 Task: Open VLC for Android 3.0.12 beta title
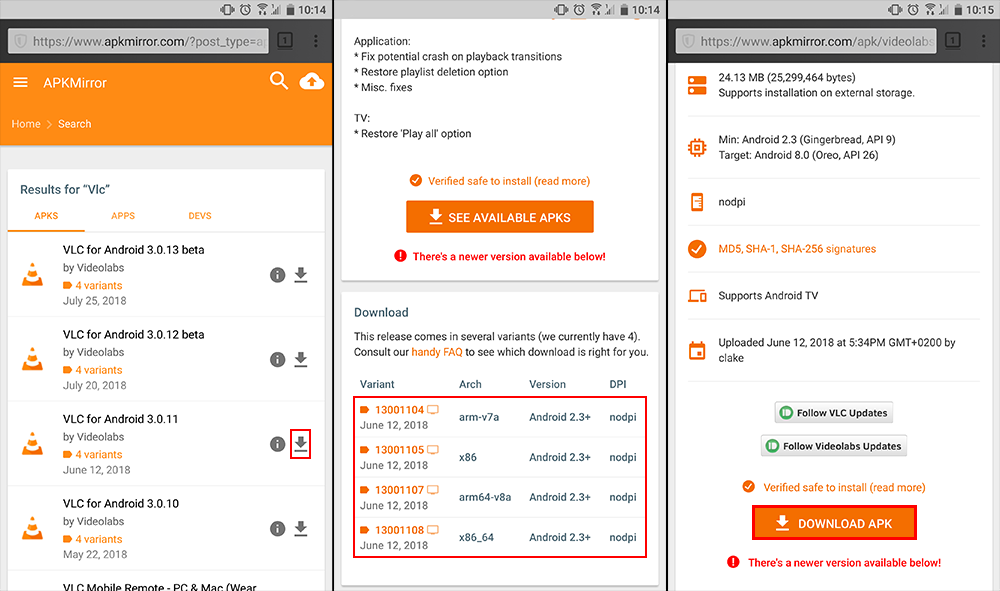click(x=133, y=335)
